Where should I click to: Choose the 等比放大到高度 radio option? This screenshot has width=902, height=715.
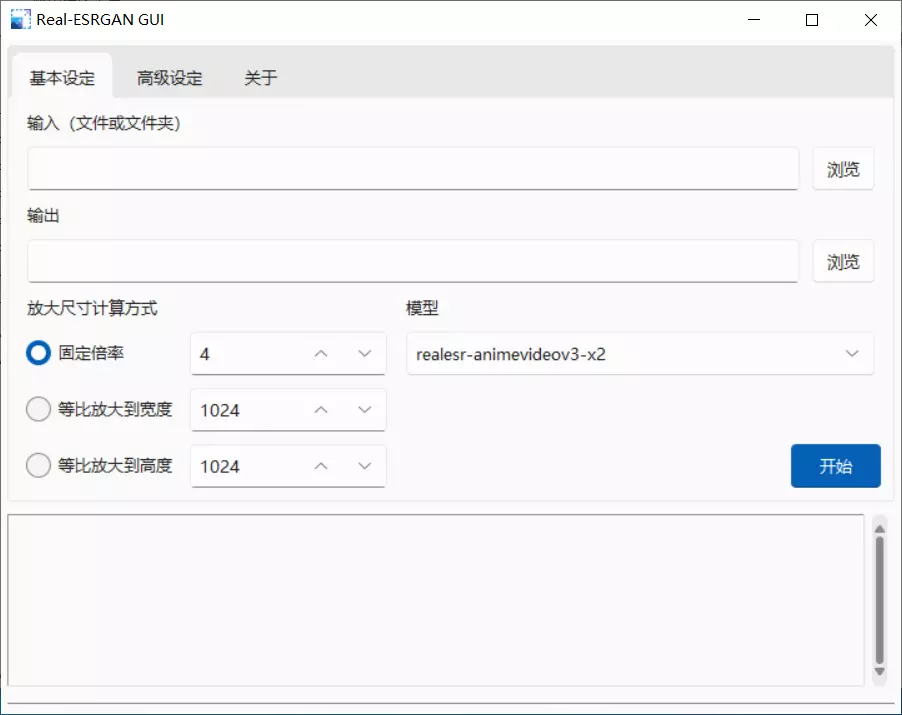[x=39, y=465]
